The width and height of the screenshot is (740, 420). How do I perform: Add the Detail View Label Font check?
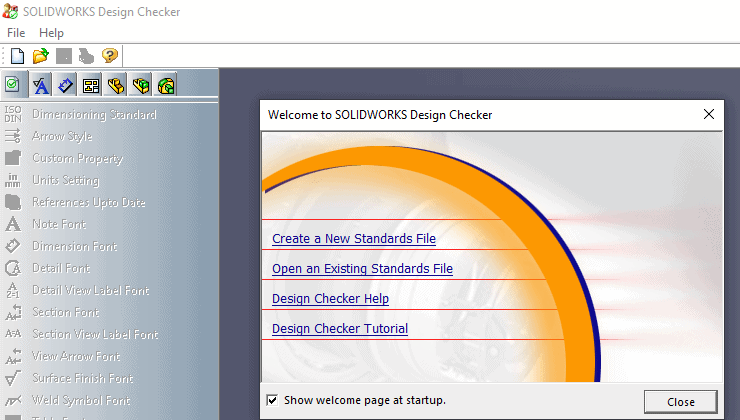77,290
